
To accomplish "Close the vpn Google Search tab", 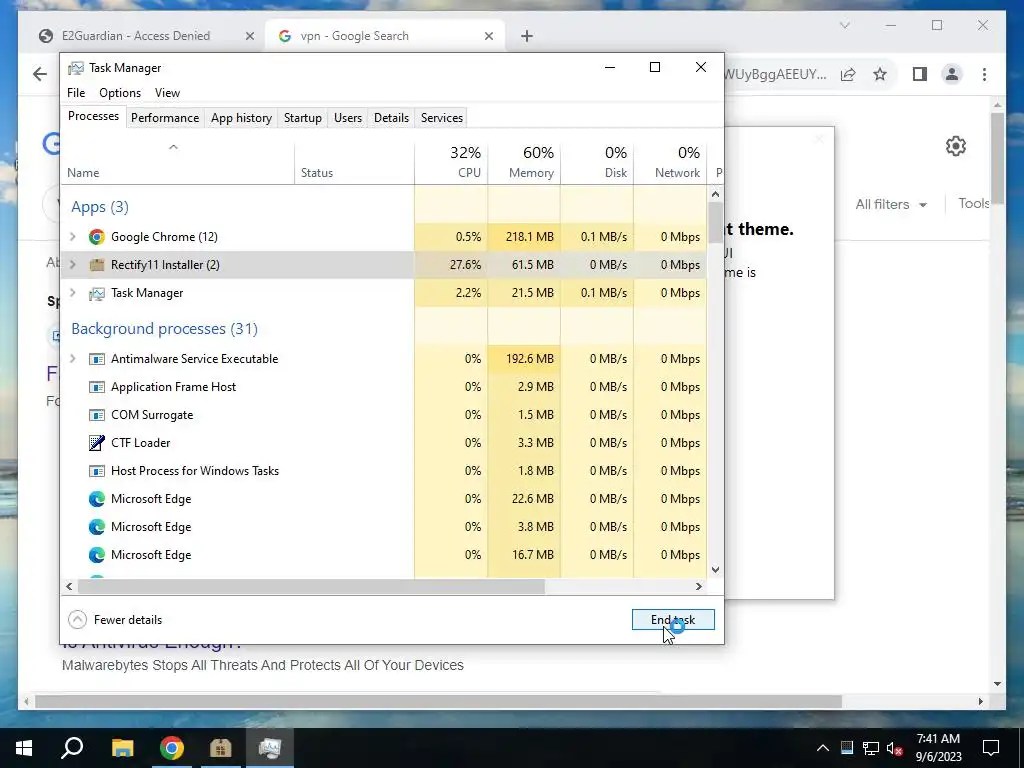I will (488, 36).
